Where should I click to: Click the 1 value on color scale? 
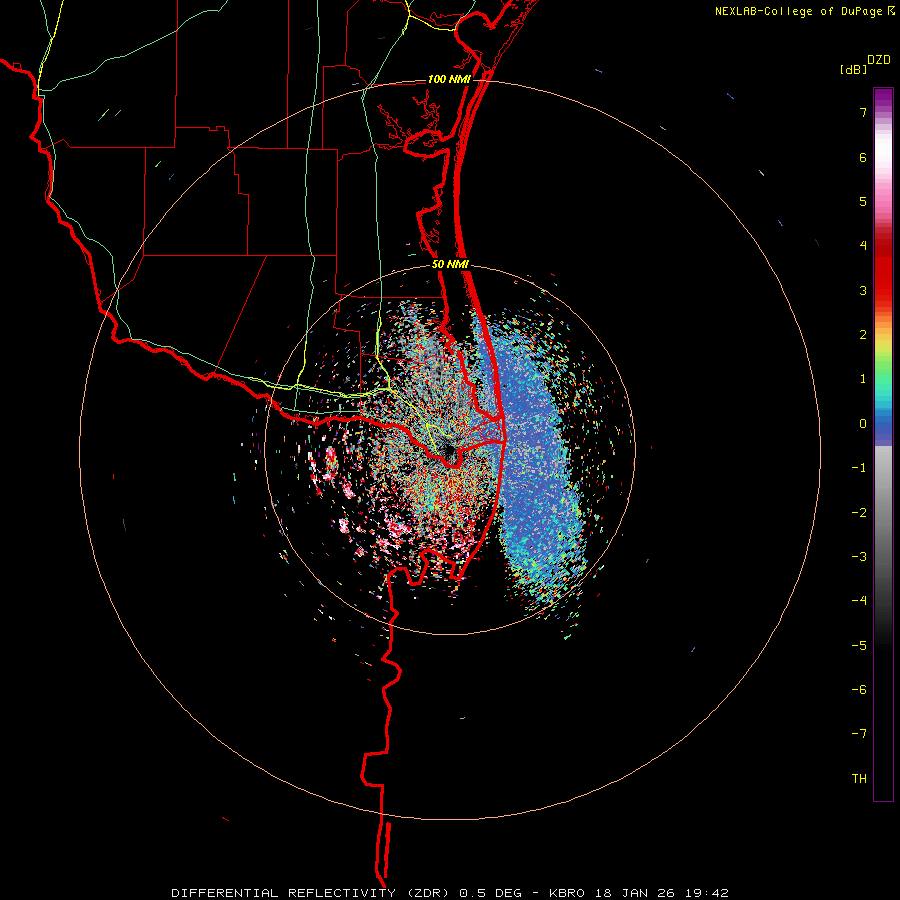pyautogui.click(x=863, y=379)
